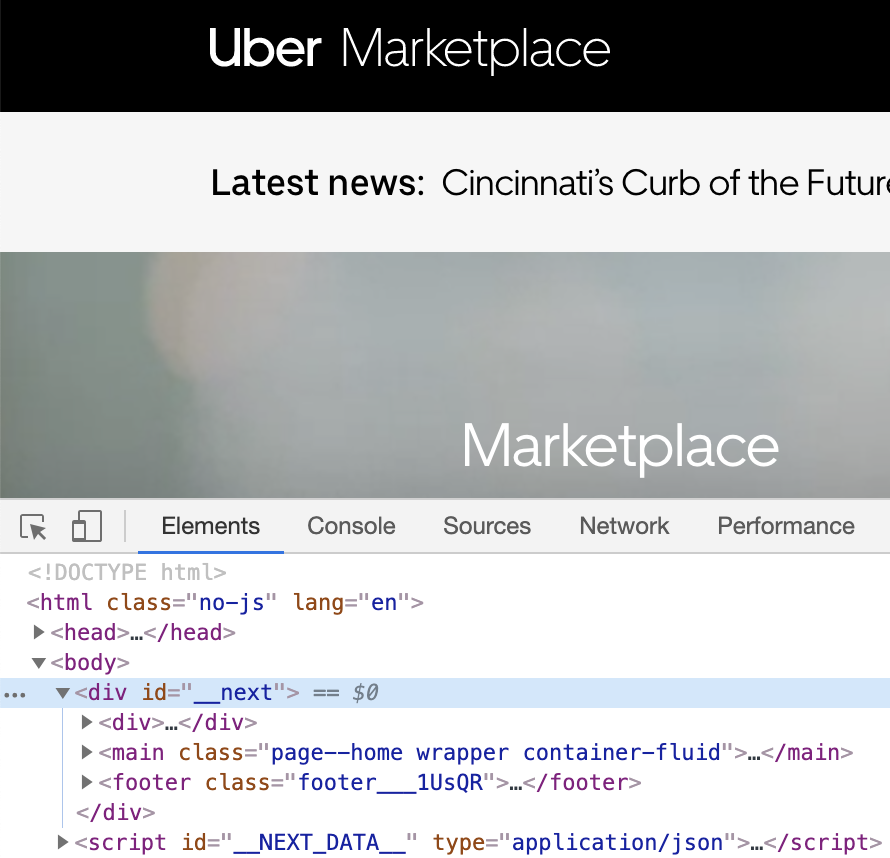The image size is (890, 858).
Task: Click the Marketplace hero title
Action: (620, 447)
